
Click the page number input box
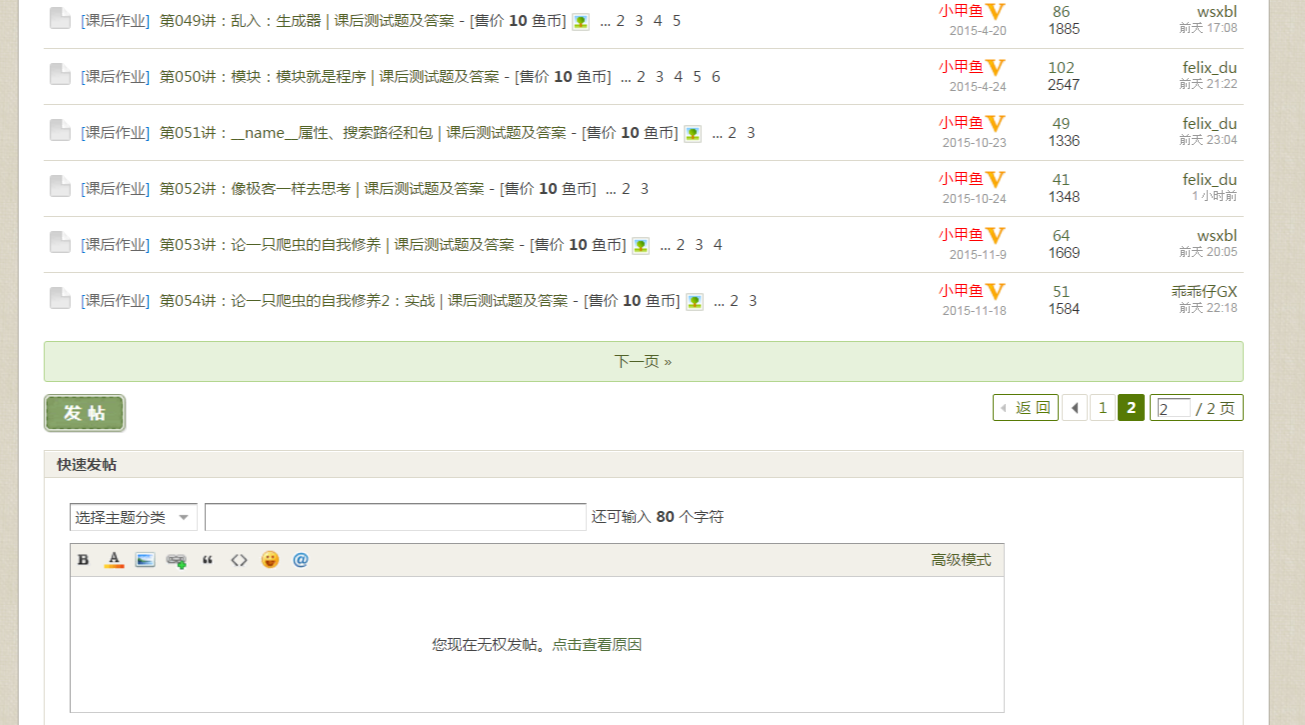point(1173,408)
